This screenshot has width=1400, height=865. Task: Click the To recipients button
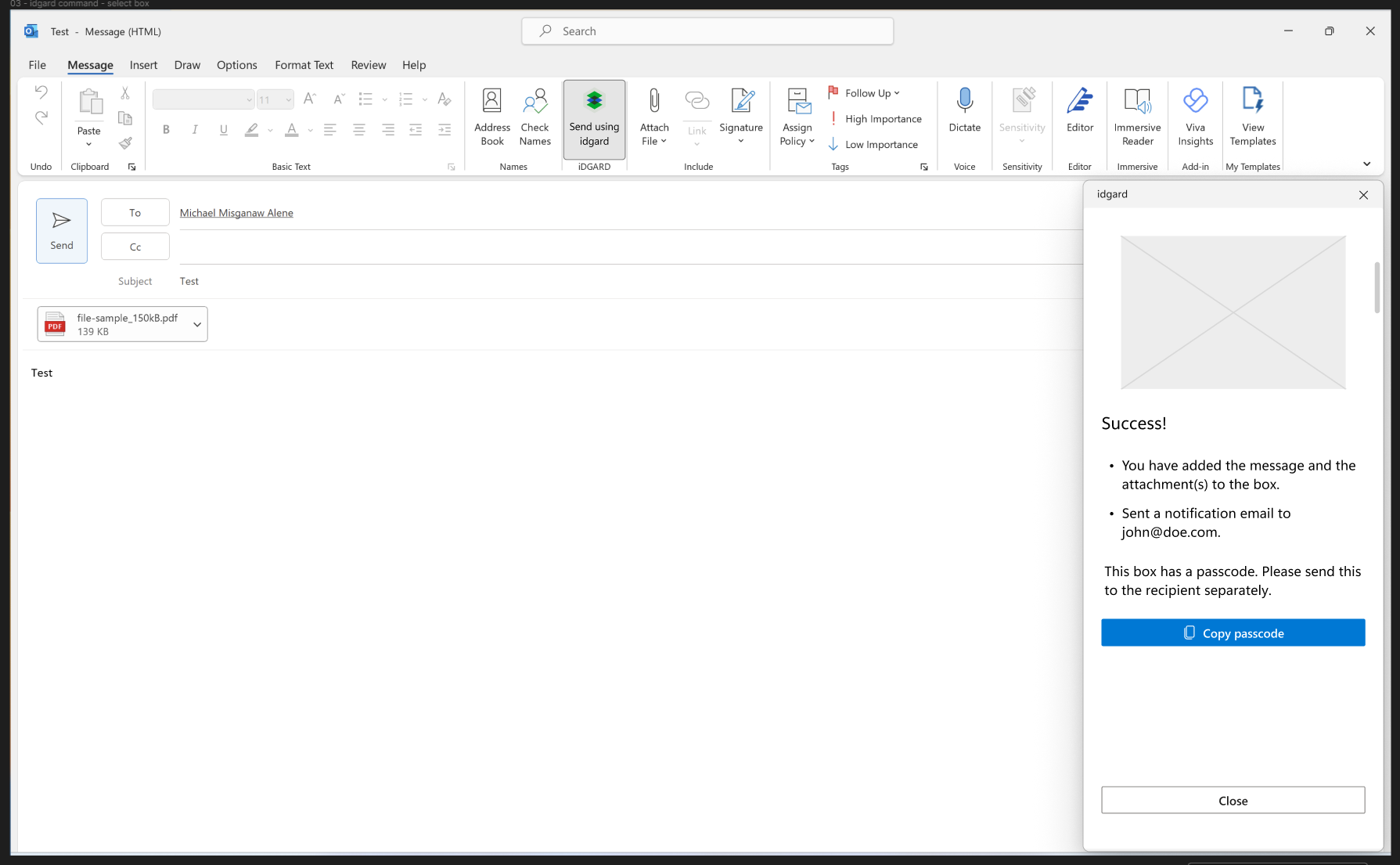click(135, 213)
